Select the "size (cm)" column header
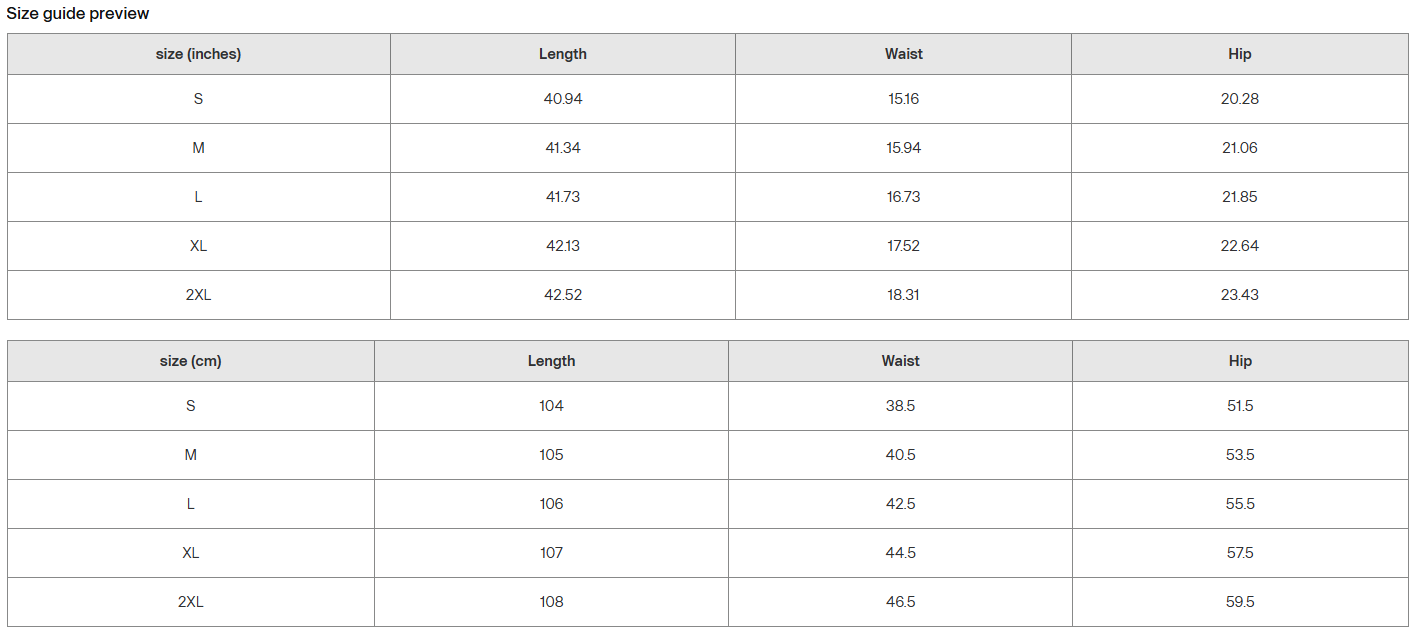 click(x=190, y=361)
